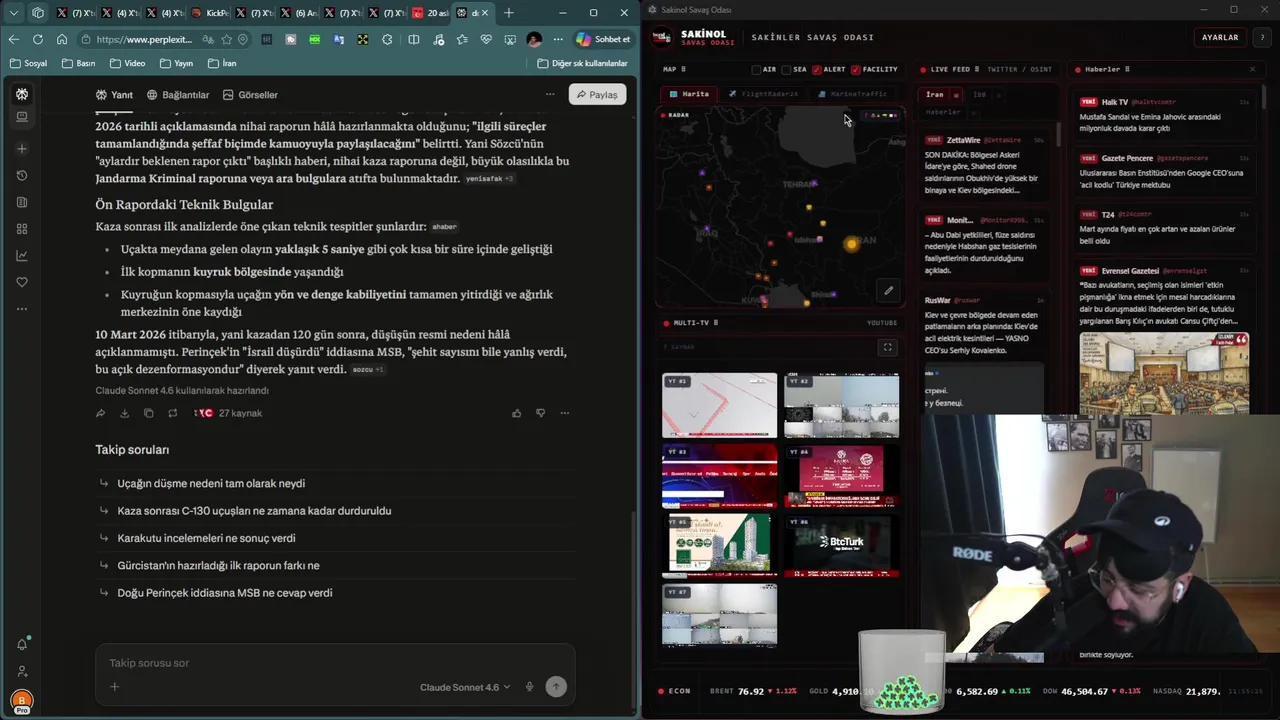Open the three-dot menu under the answer
The image size is (1280, 720).
tap(564, 413)
